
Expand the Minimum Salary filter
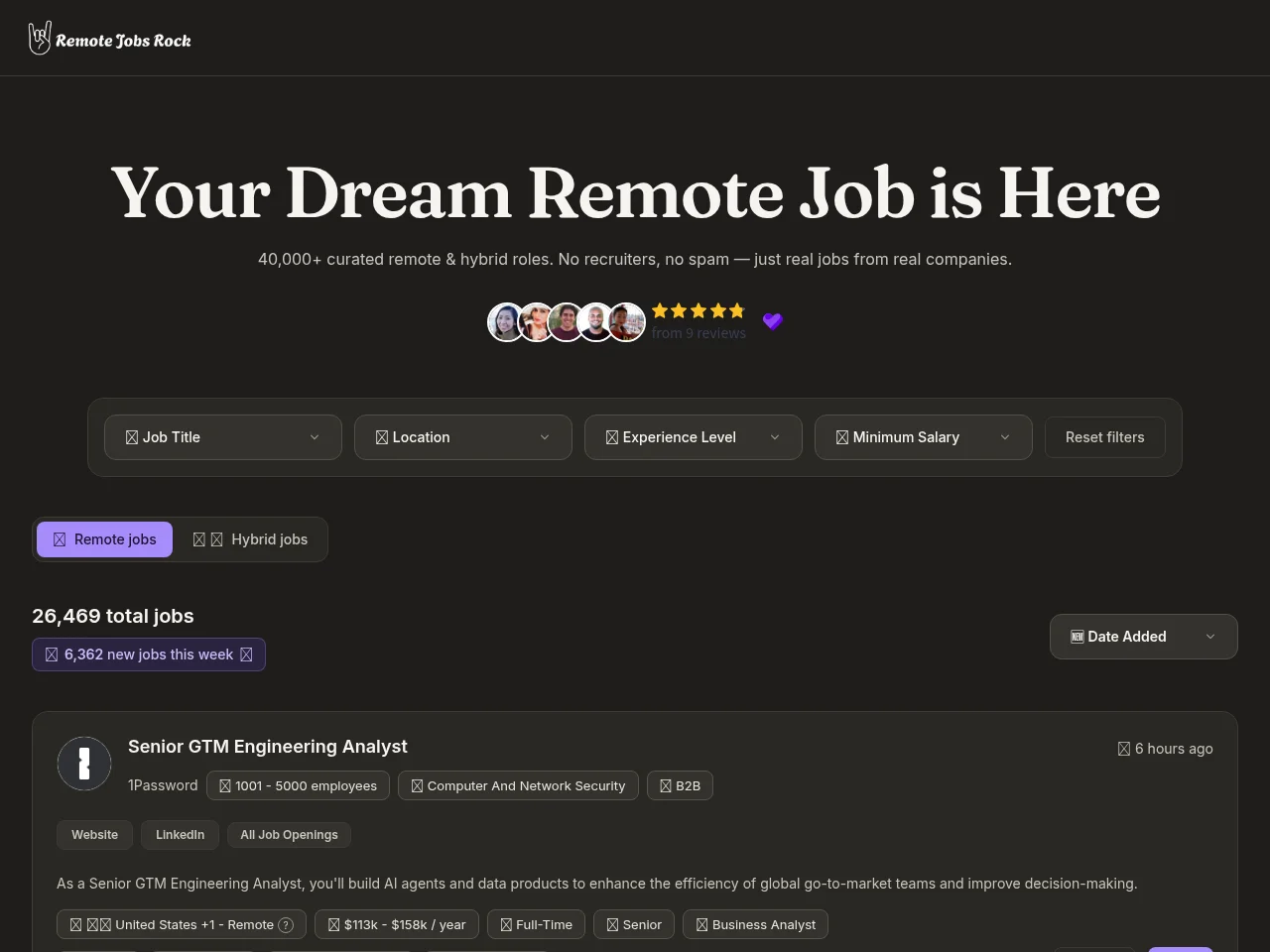click(x=924, y=437)
